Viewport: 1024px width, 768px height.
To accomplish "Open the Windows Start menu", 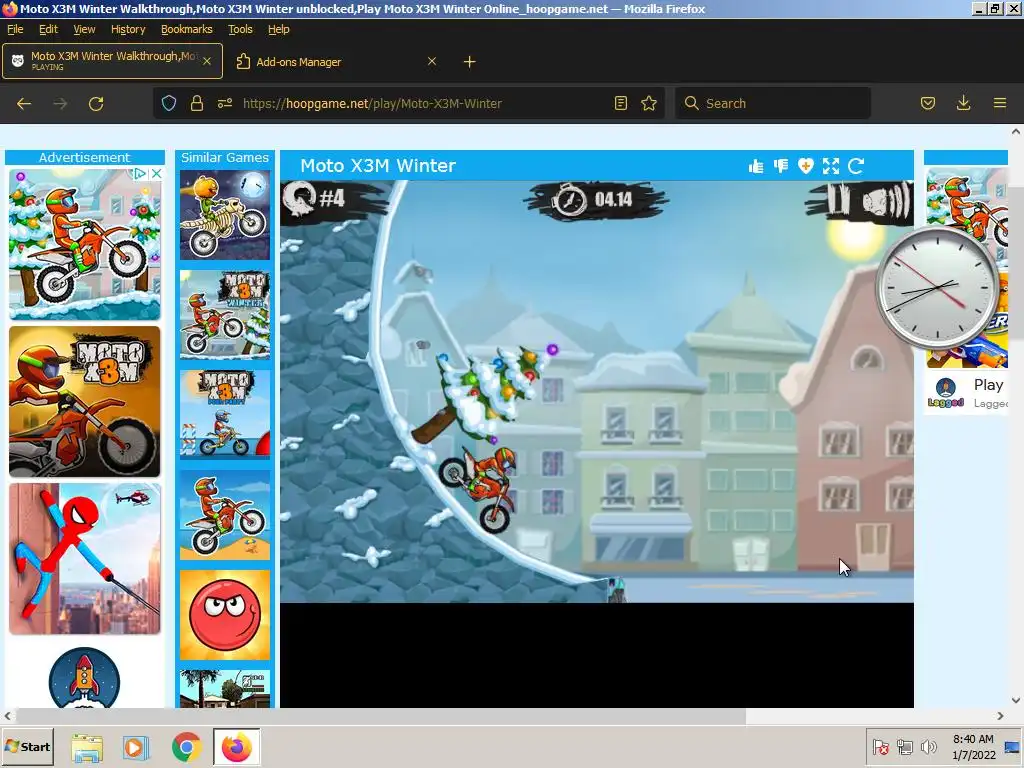I will (x=27, y=747).
